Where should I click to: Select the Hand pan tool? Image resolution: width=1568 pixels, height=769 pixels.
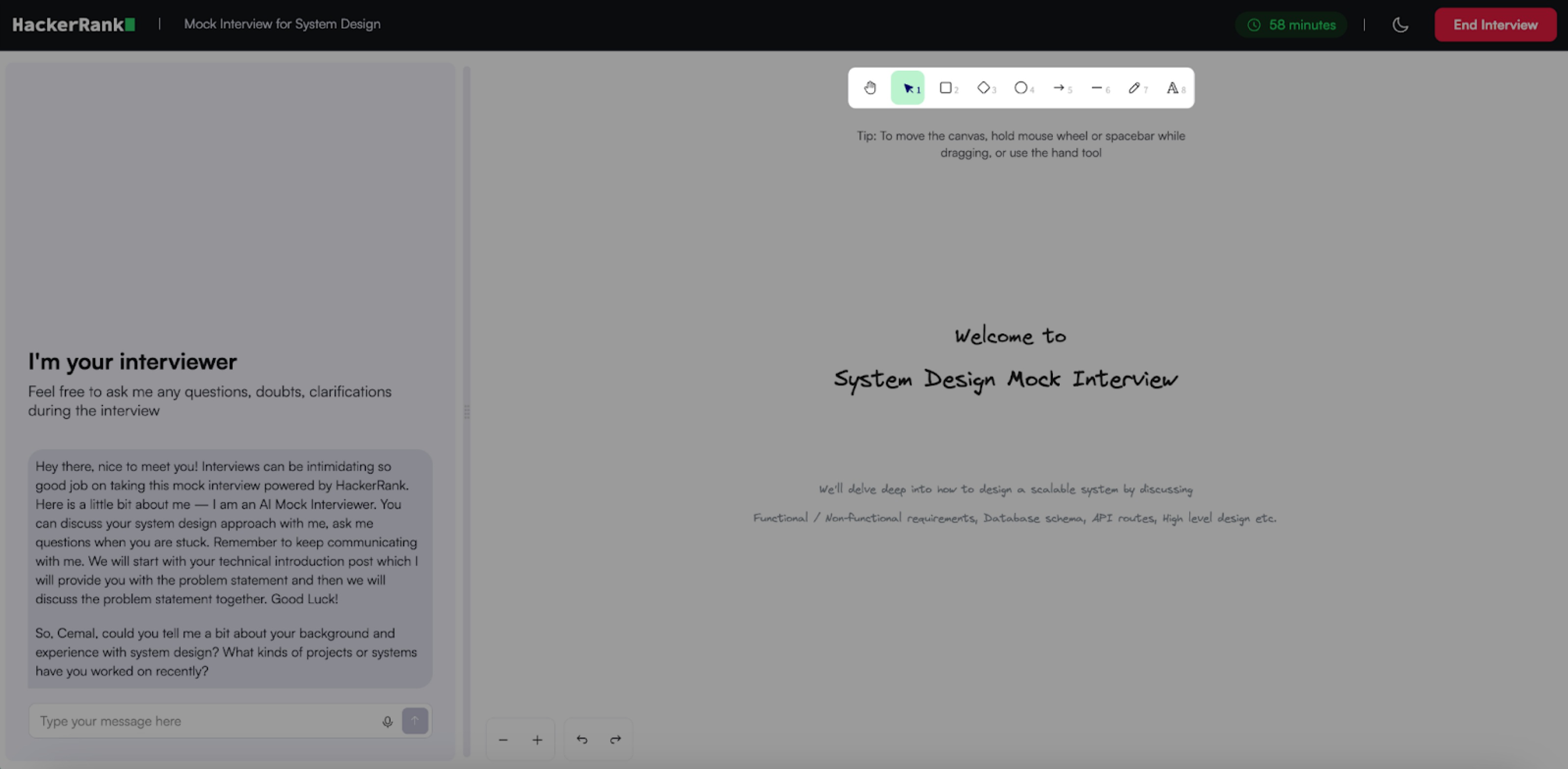coord(870,88)
